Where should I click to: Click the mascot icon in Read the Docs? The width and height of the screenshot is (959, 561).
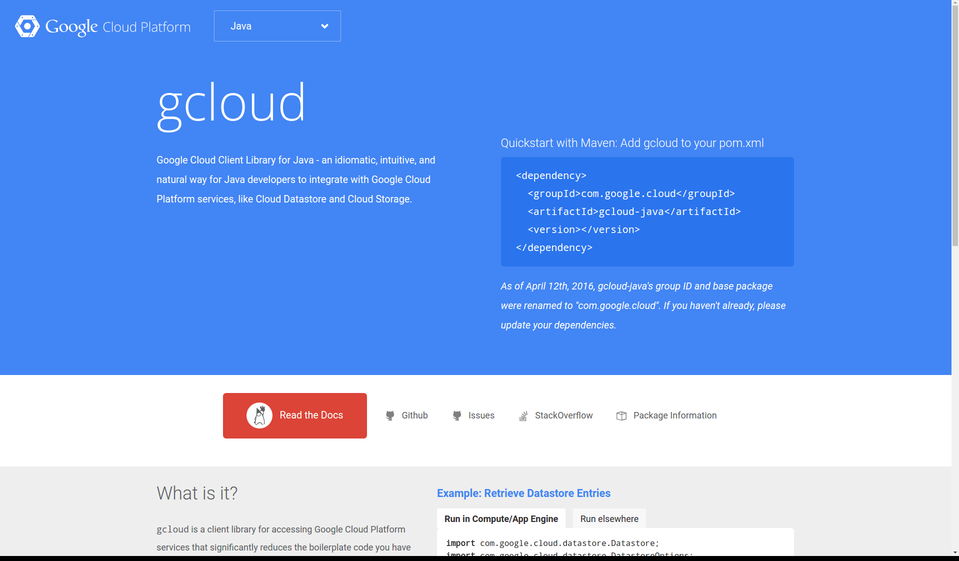pos(259,415)
